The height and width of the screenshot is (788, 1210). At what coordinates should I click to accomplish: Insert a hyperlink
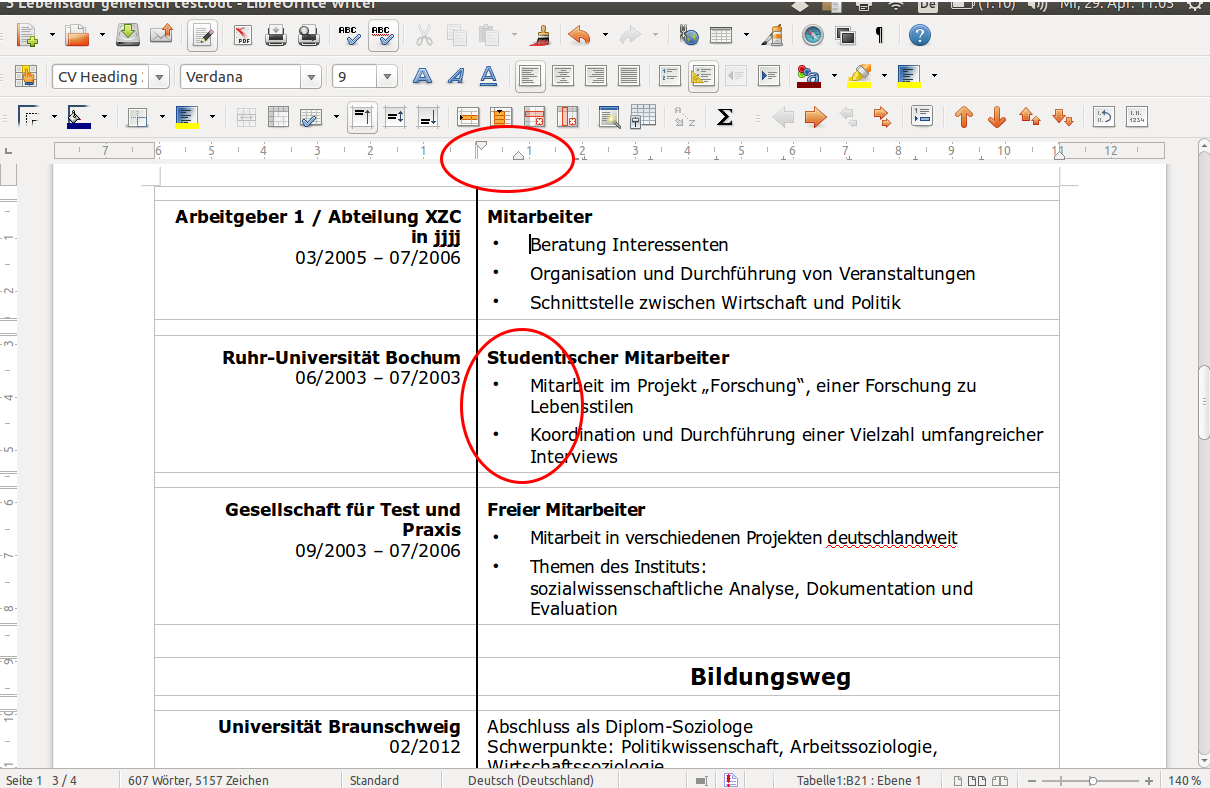pyautogui.click(x=689, y=36)
